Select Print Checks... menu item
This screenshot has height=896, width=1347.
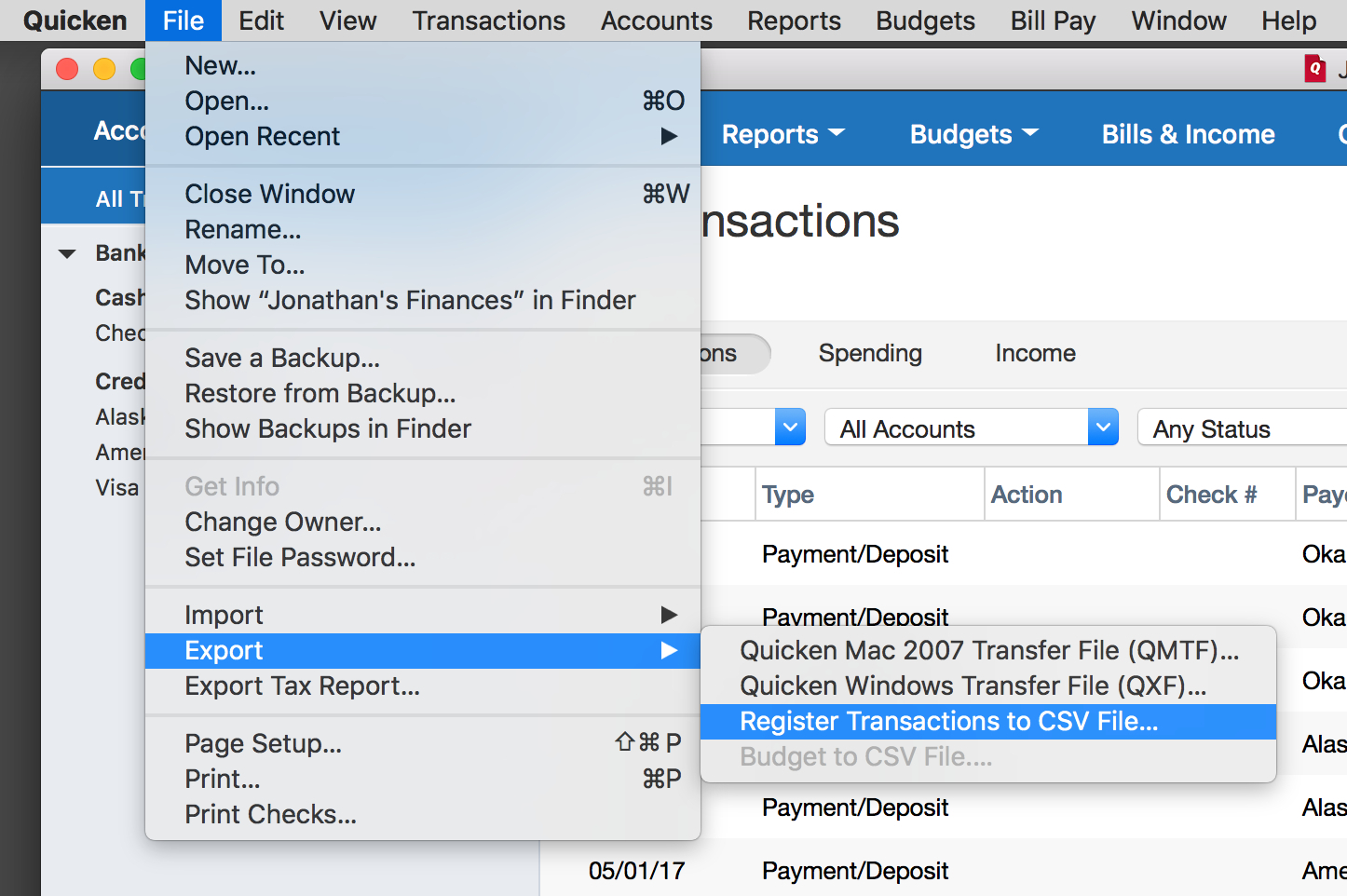click(423, 815)
